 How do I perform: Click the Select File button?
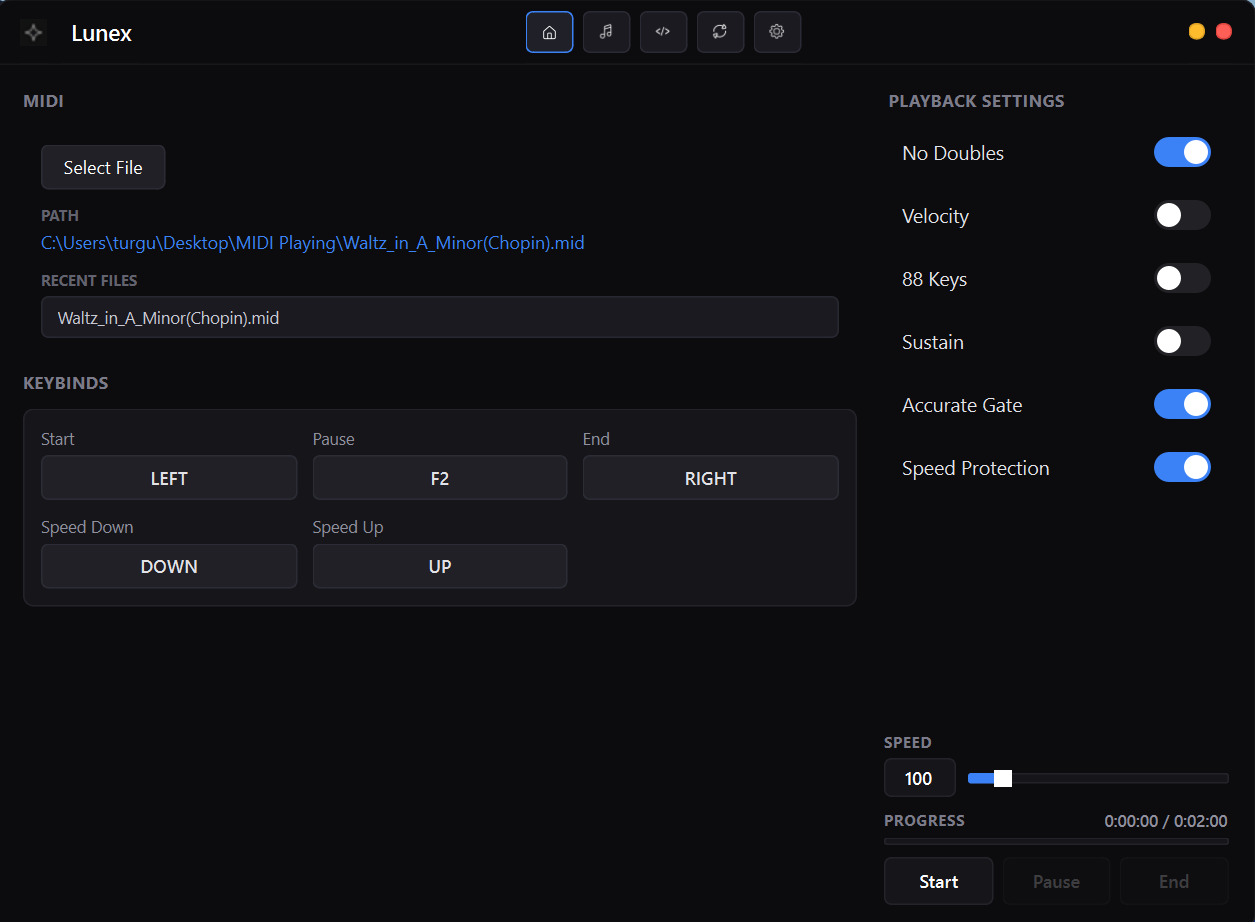click(x=103, y=167)
